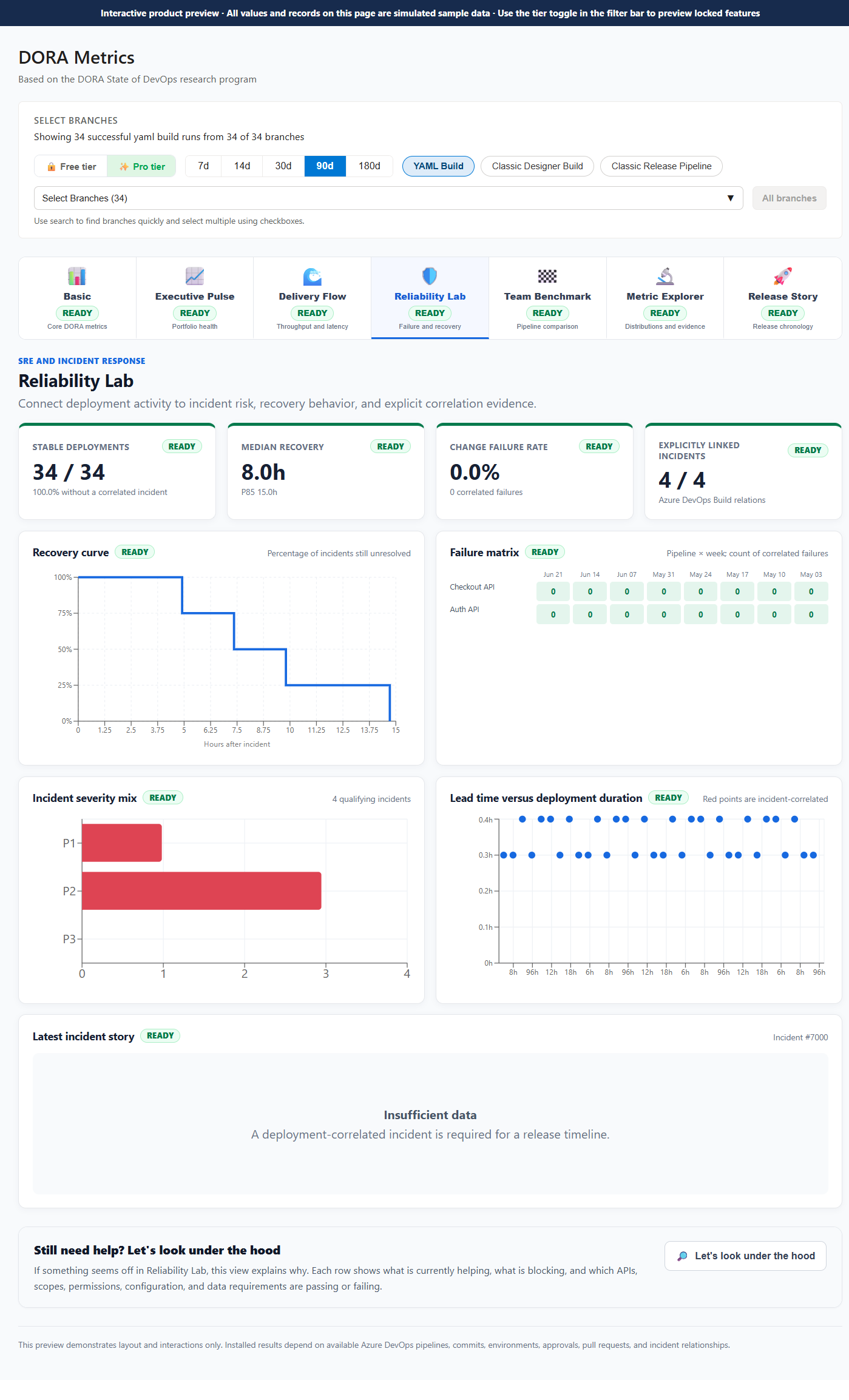
Task: Choose the Classic Designer Build pipeline type
Action: click(x=537, y=166)
